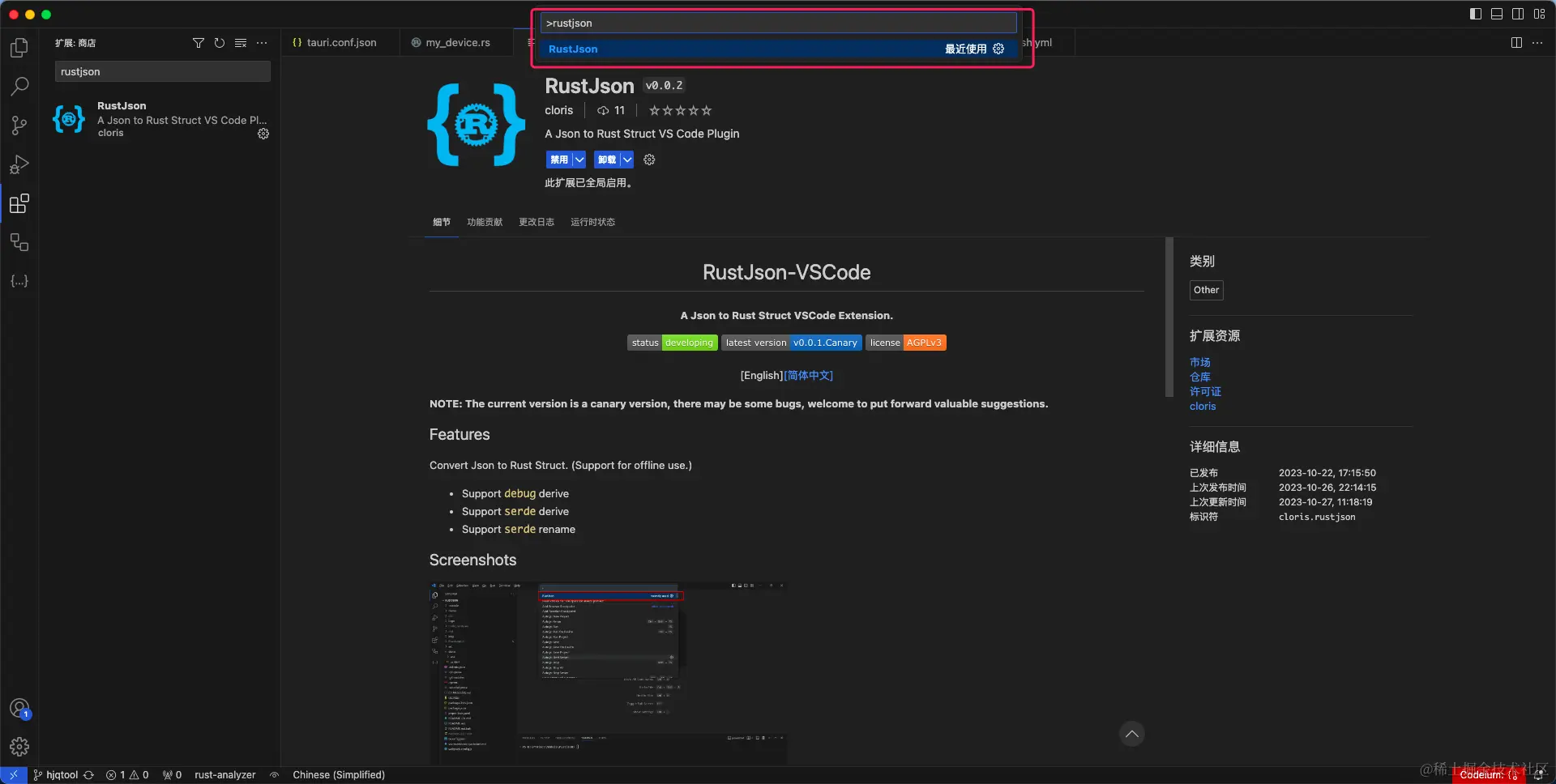The image size is (1556, 784).
Task: Click the latest version v0.0.1.Canary badge
Action: point(792,343)
